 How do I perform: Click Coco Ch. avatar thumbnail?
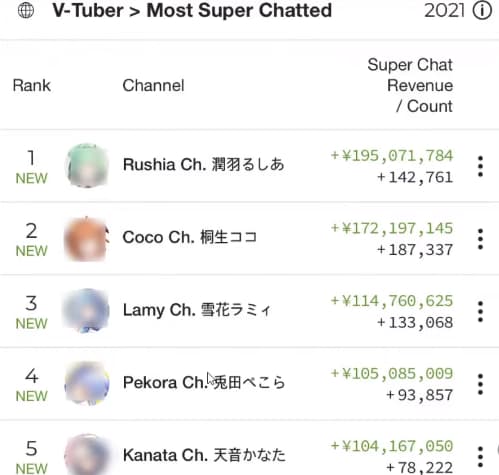coord(87,238)
